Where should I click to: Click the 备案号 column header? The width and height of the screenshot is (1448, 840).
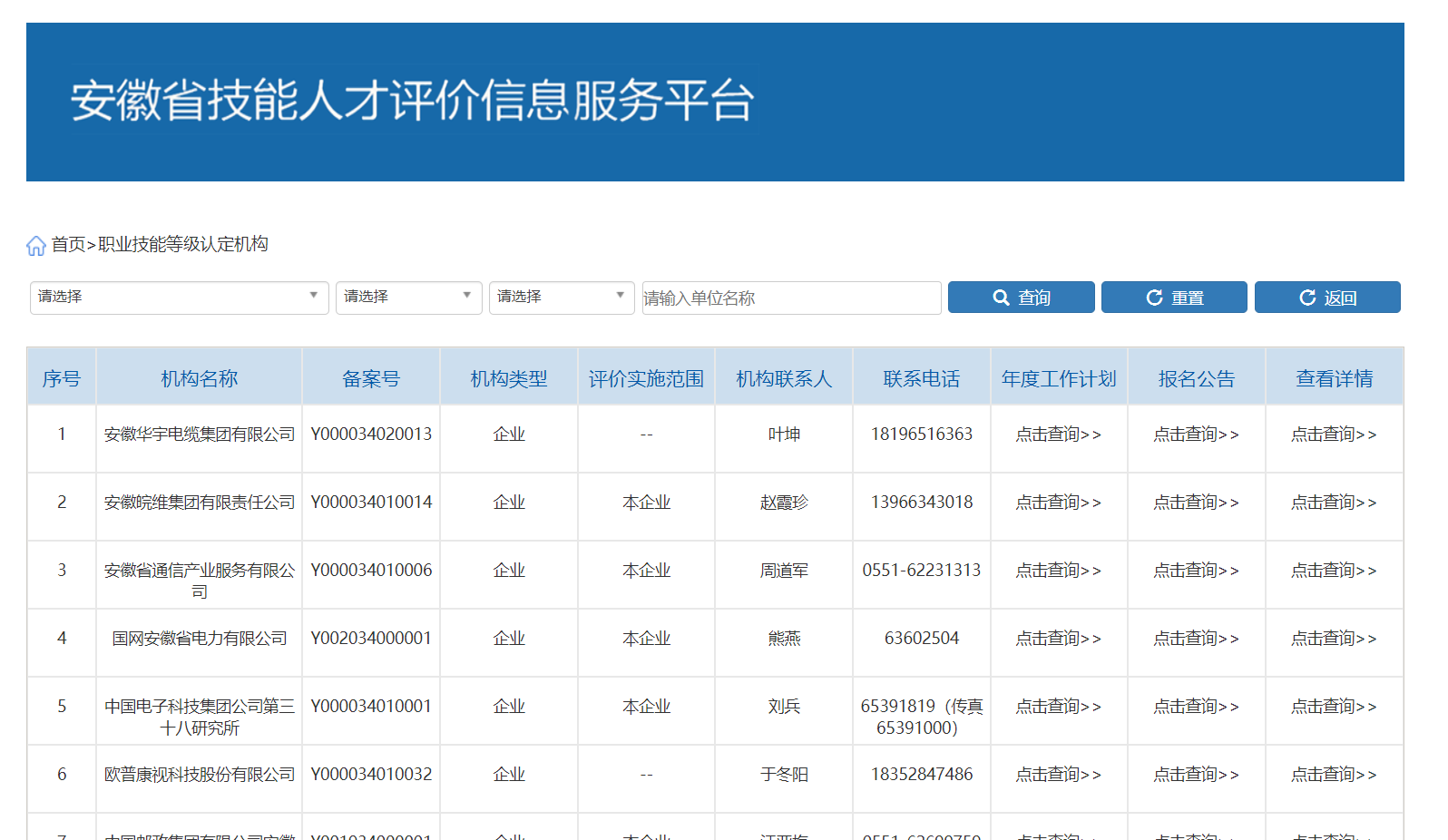tap(370, 378)
